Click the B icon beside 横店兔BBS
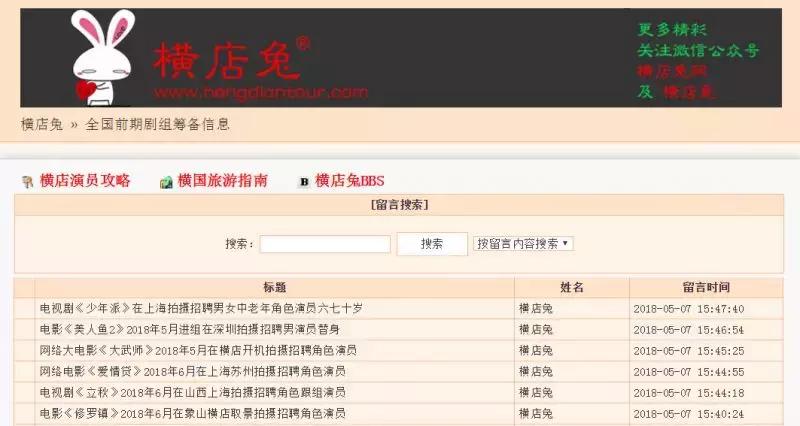 (304, 182)
